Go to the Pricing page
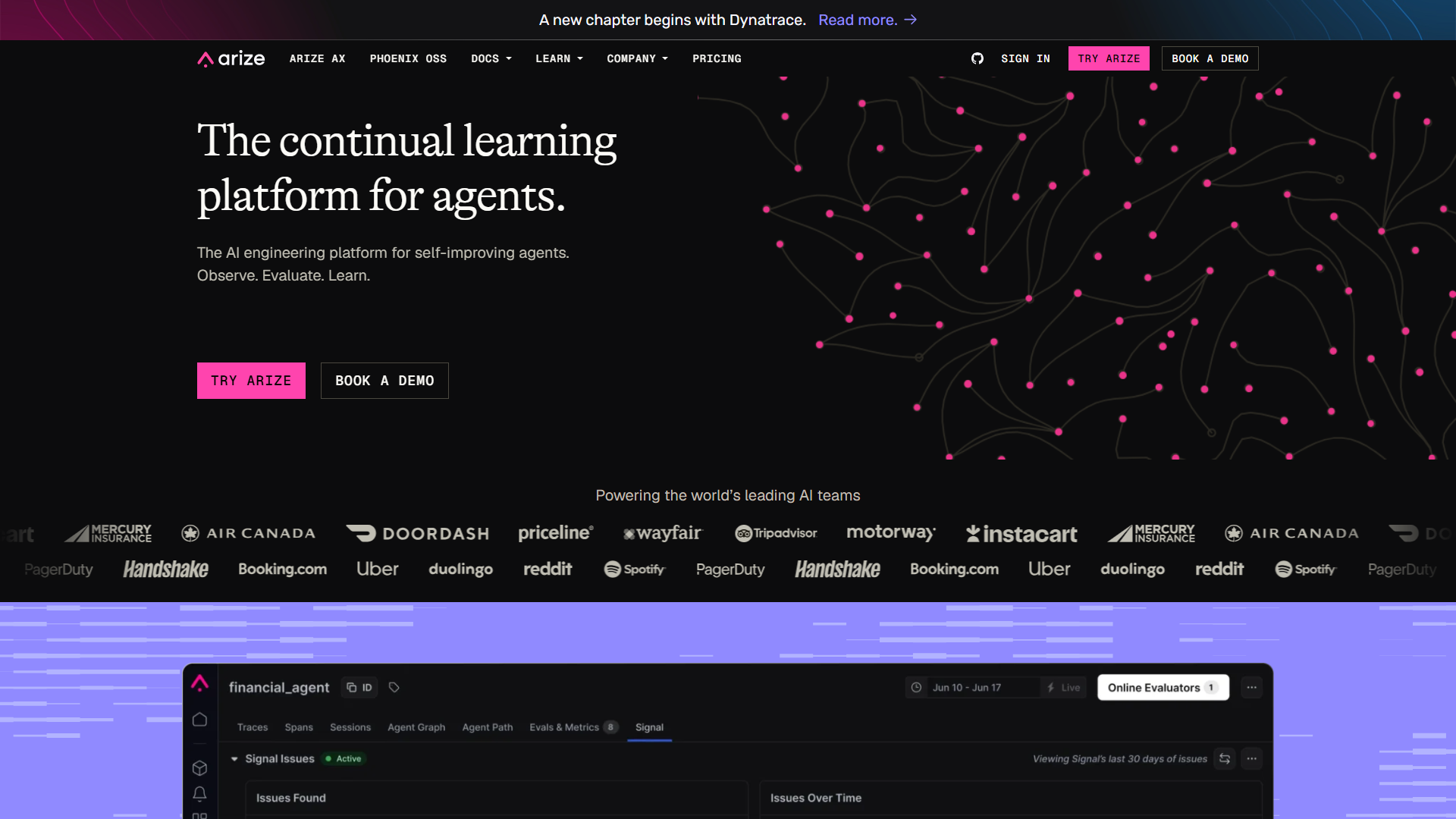Viewport: 1456px width, 819px height. tap(717, 58)
